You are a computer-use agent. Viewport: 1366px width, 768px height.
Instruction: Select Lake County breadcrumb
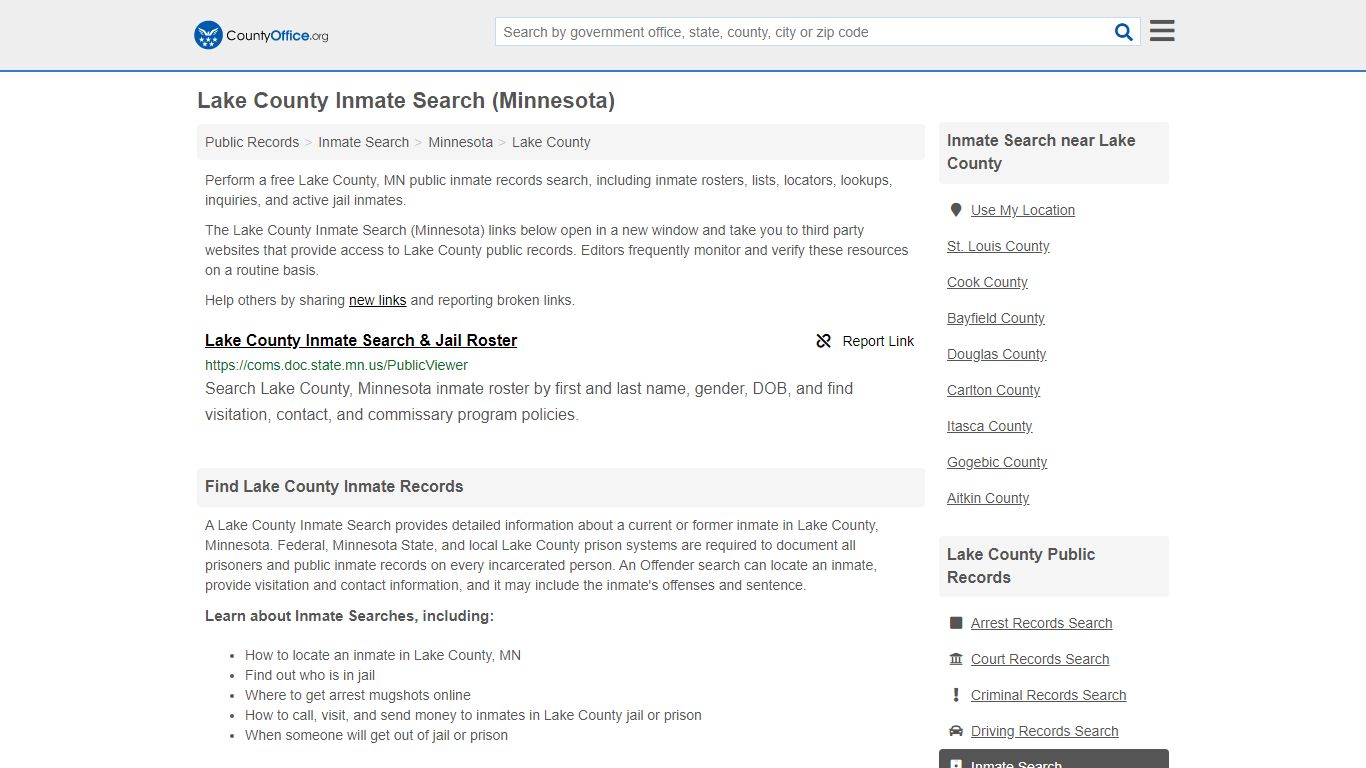[551, 142]
